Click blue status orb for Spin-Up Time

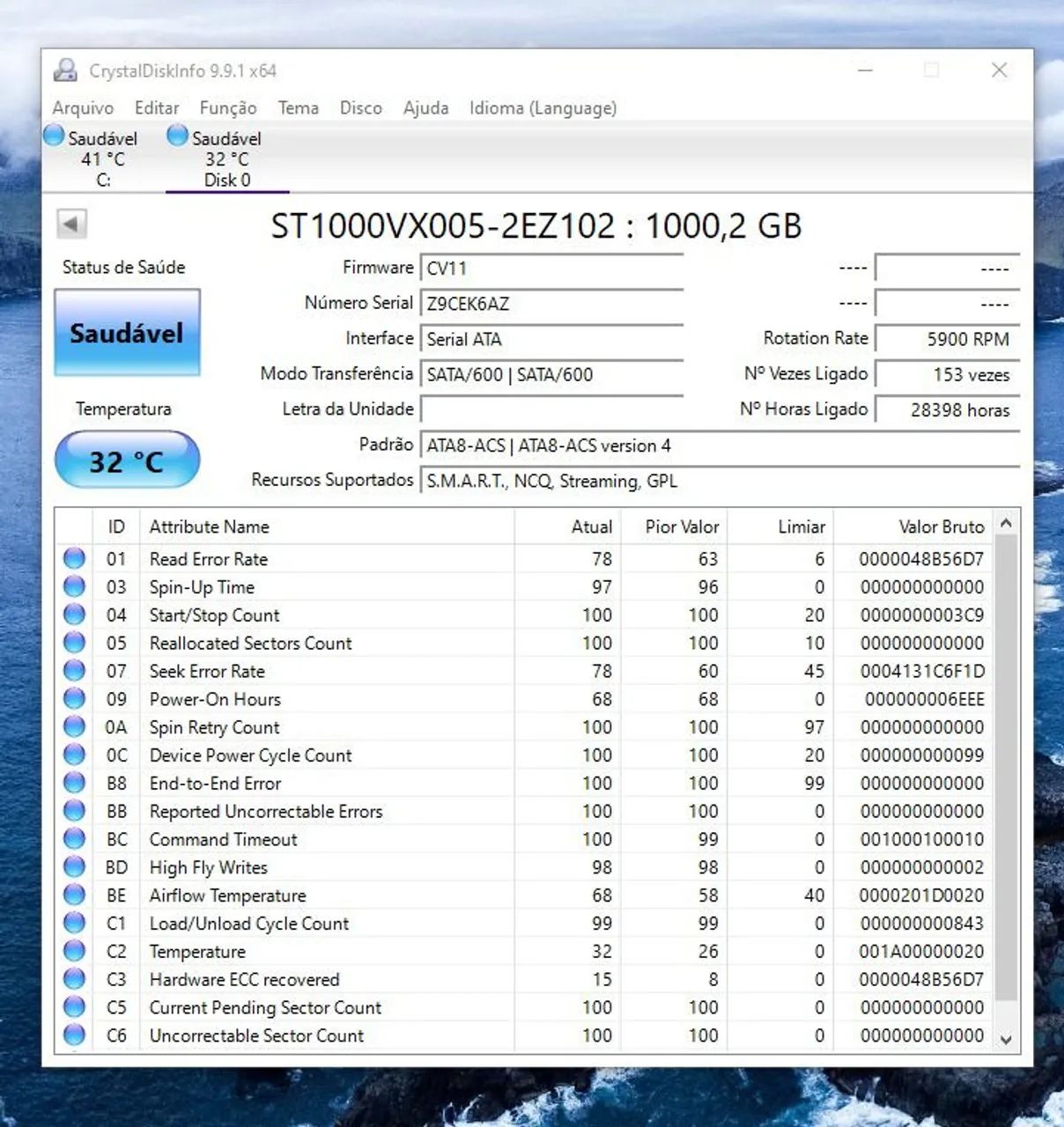(x=74, y=586)
